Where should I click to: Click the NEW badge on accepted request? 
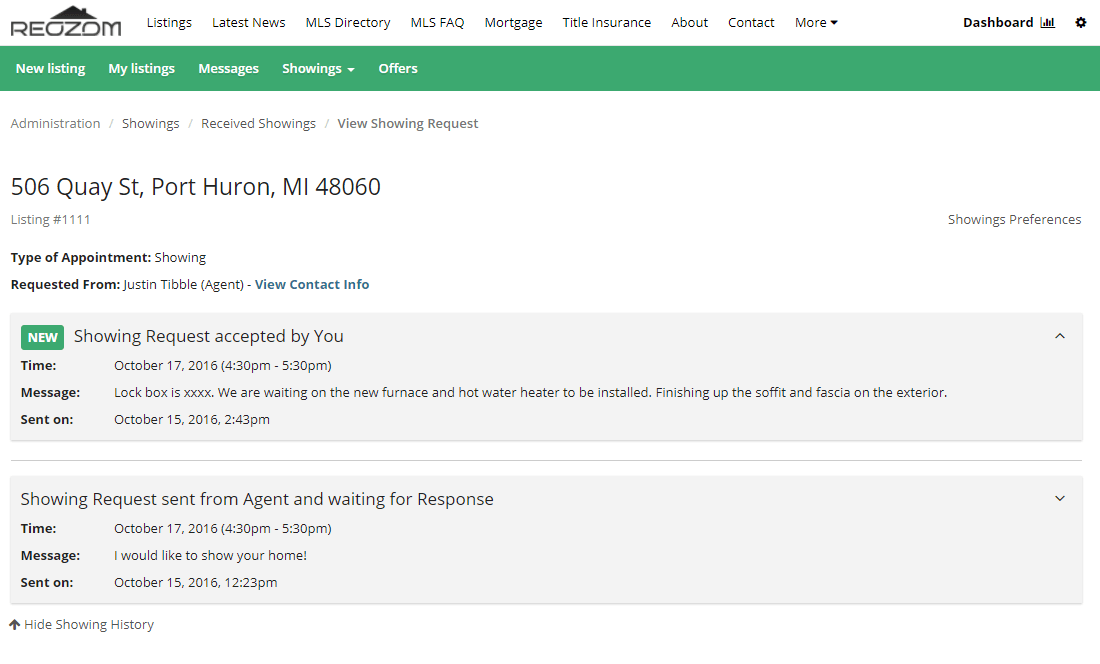[x=42, y=337]
